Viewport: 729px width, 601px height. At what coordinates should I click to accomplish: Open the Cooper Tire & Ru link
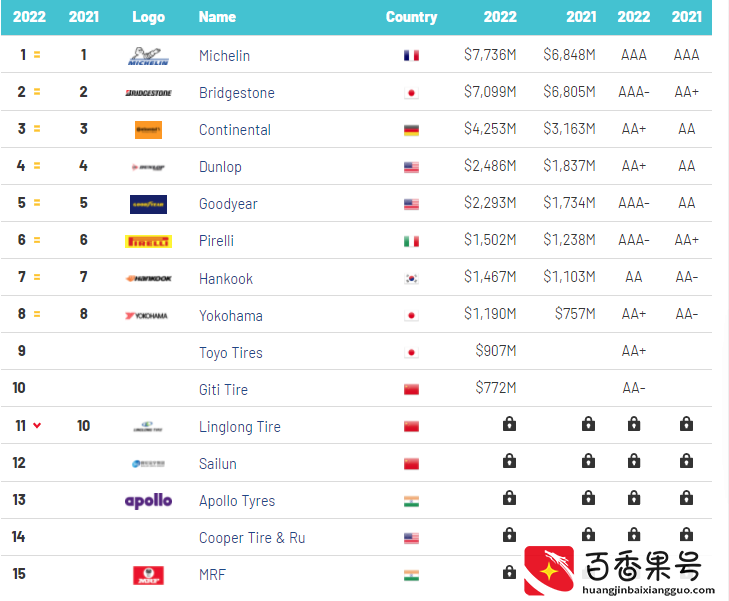coord(252,538)
